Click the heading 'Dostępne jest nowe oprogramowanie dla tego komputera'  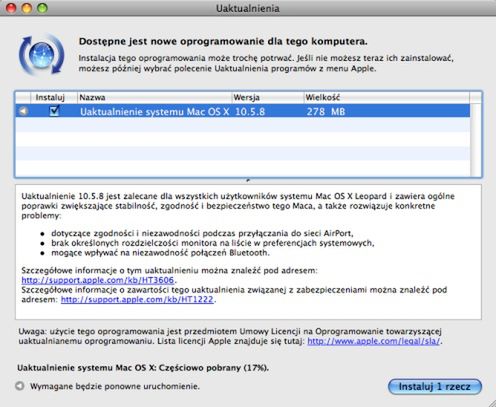(223, 42)
